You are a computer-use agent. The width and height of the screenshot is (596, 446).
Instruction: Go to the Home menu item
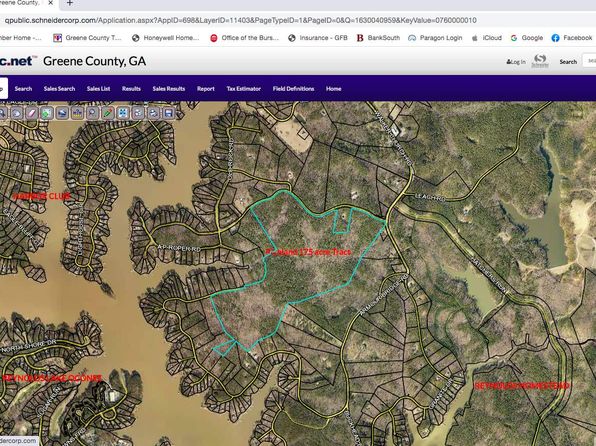[333, 89]
